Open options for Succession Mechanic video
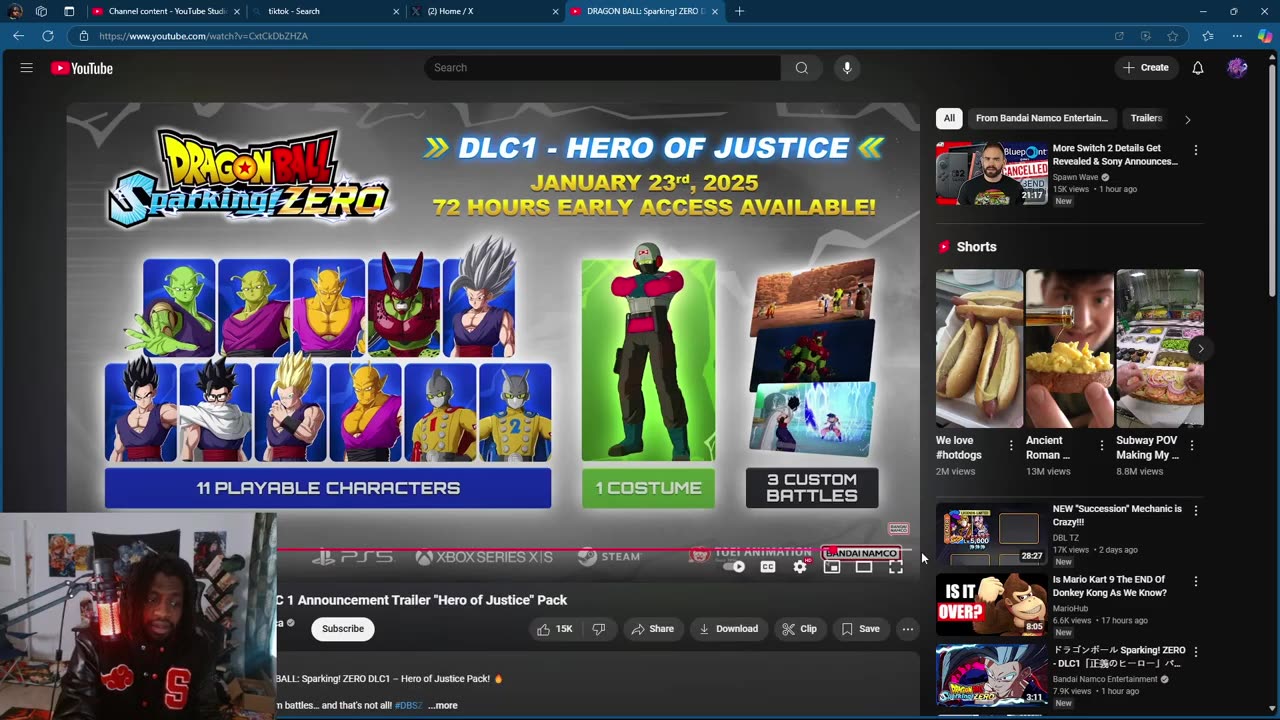Viewport: 1280px width, 720px height. 1195,511
